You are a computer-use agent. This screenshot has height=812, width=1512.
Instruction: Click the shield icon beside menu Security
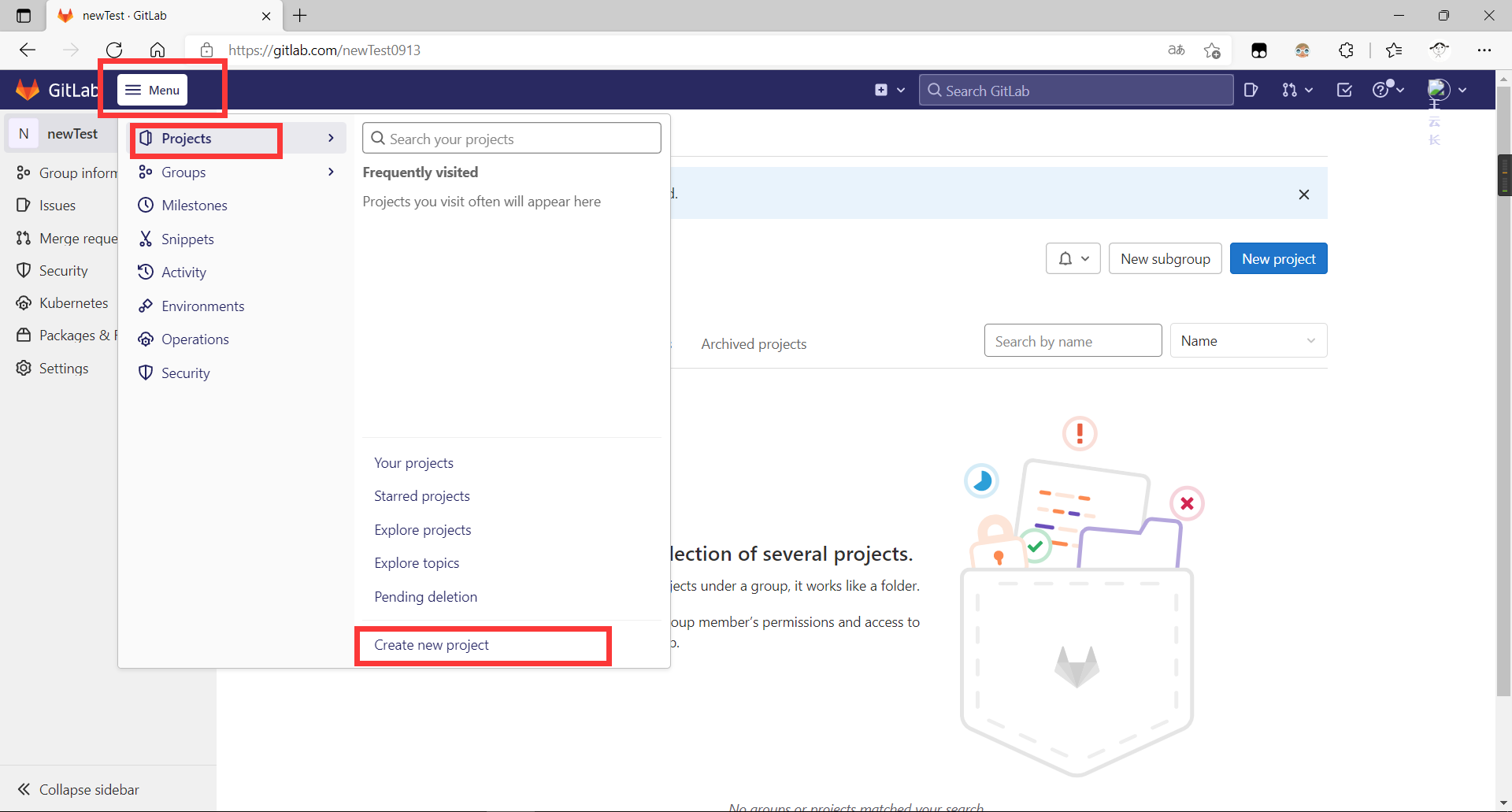[146, 373]
